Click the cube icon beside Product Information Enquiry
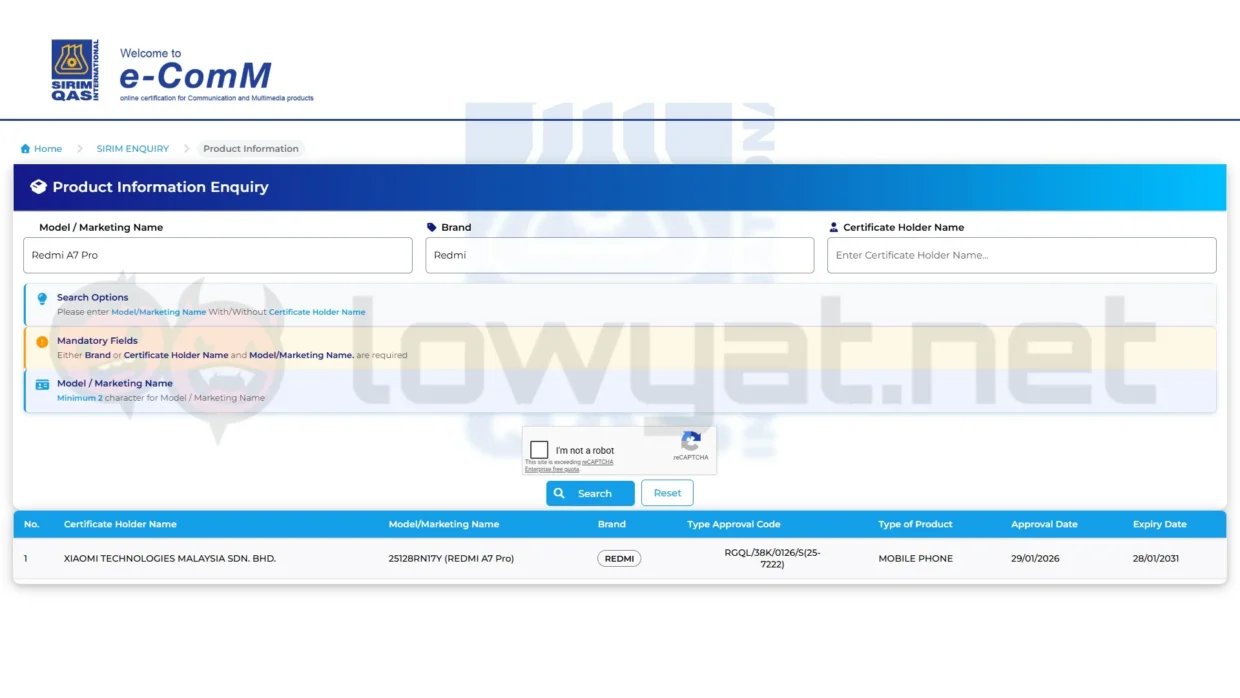 point(38,187)
